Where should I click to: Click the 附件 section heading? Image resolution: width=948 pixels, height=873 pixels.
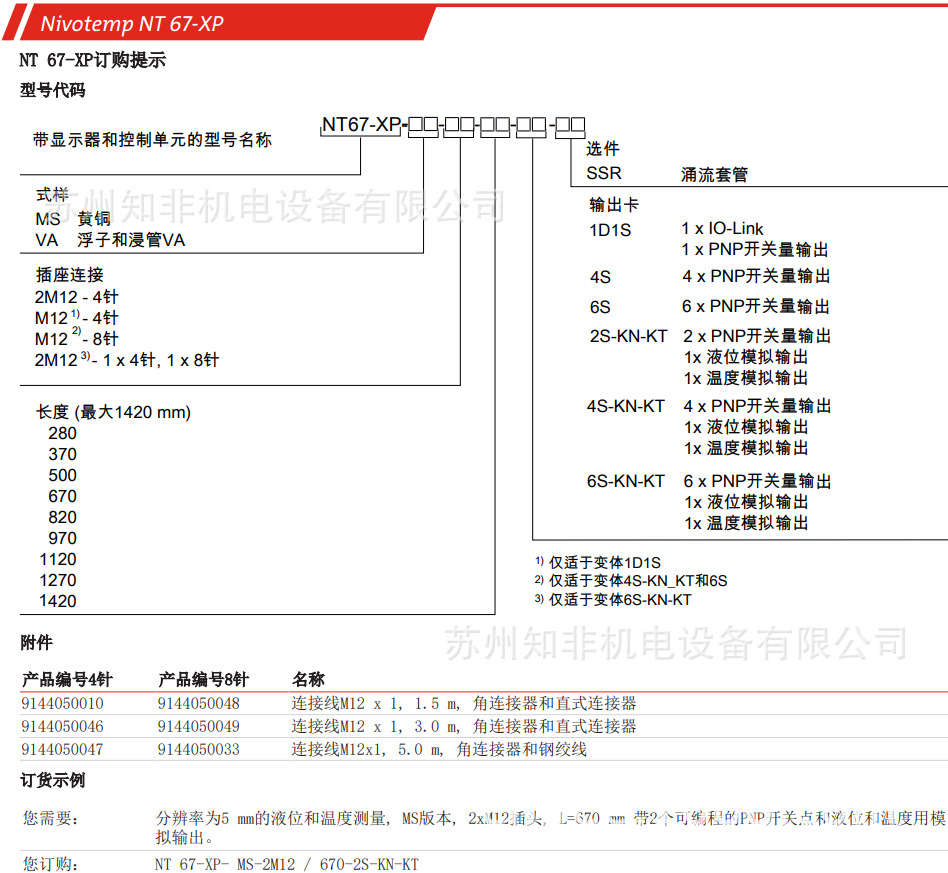pos(36,643)
